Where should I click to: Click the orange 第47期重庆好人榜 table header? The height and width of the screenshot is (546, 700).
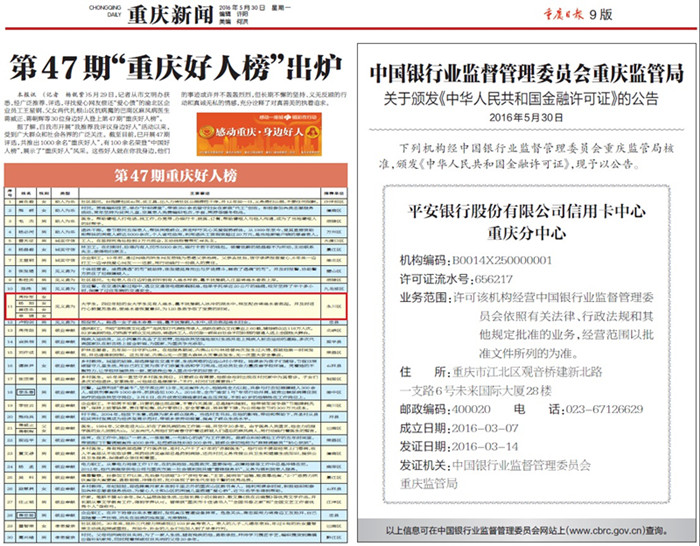(177, 176)
